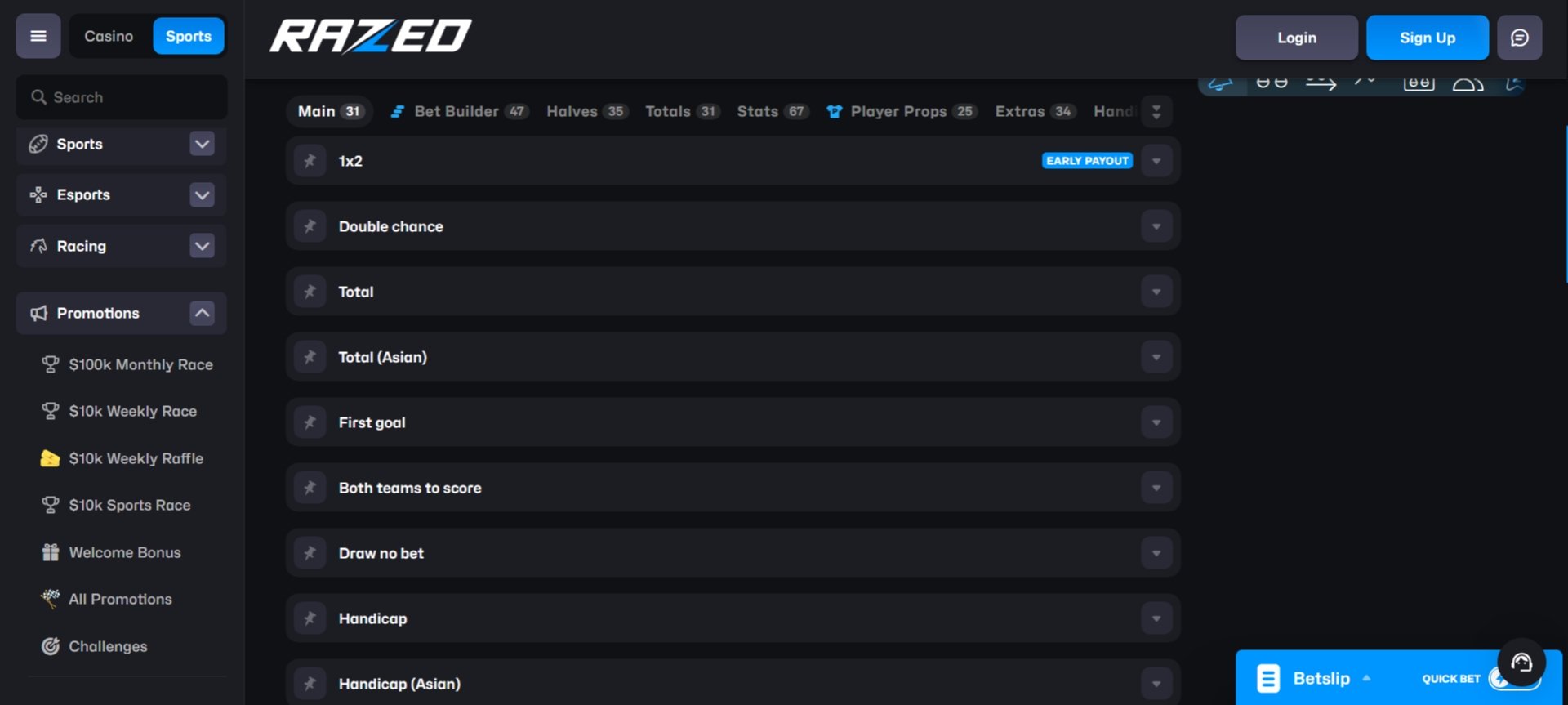Pin the 1x2 market

point(310,161)
